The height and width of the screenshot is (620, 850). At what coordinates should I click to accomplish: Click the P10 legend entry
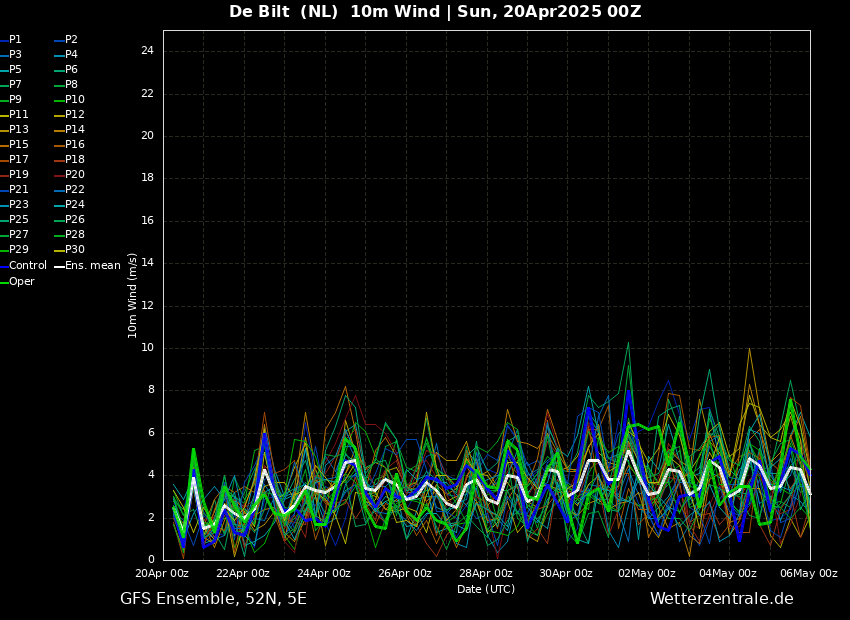point(70,100)
